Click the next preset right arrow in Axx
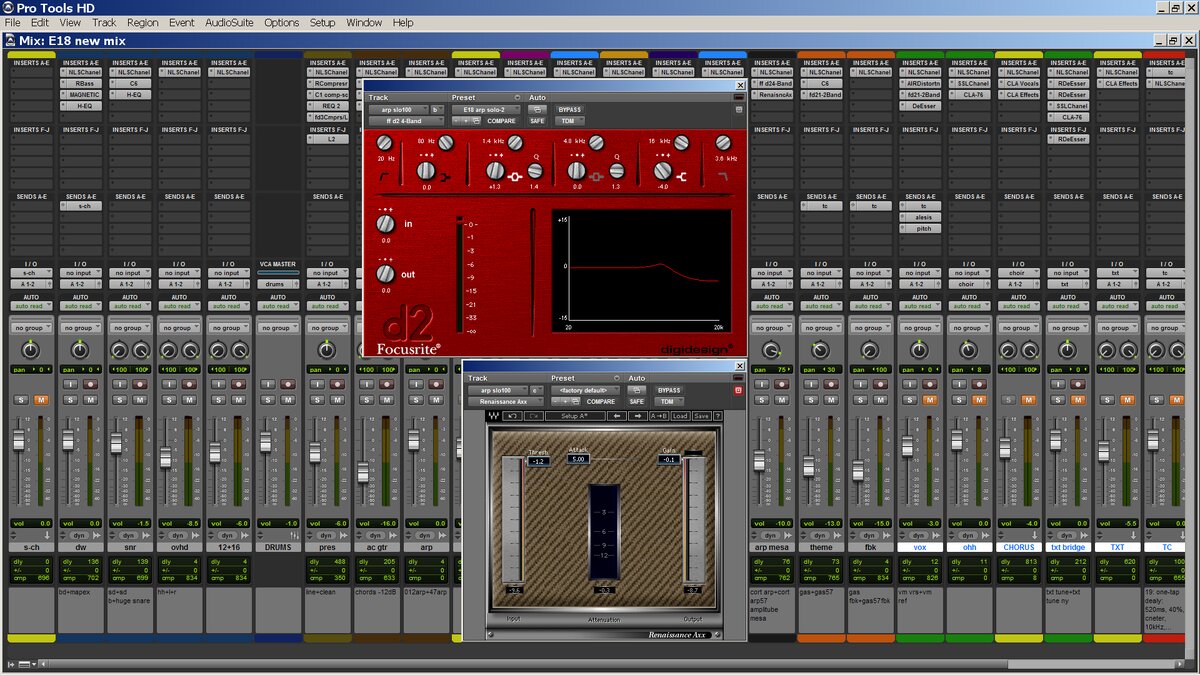The width and height of the screenshot is (1200, 675). 638,416
